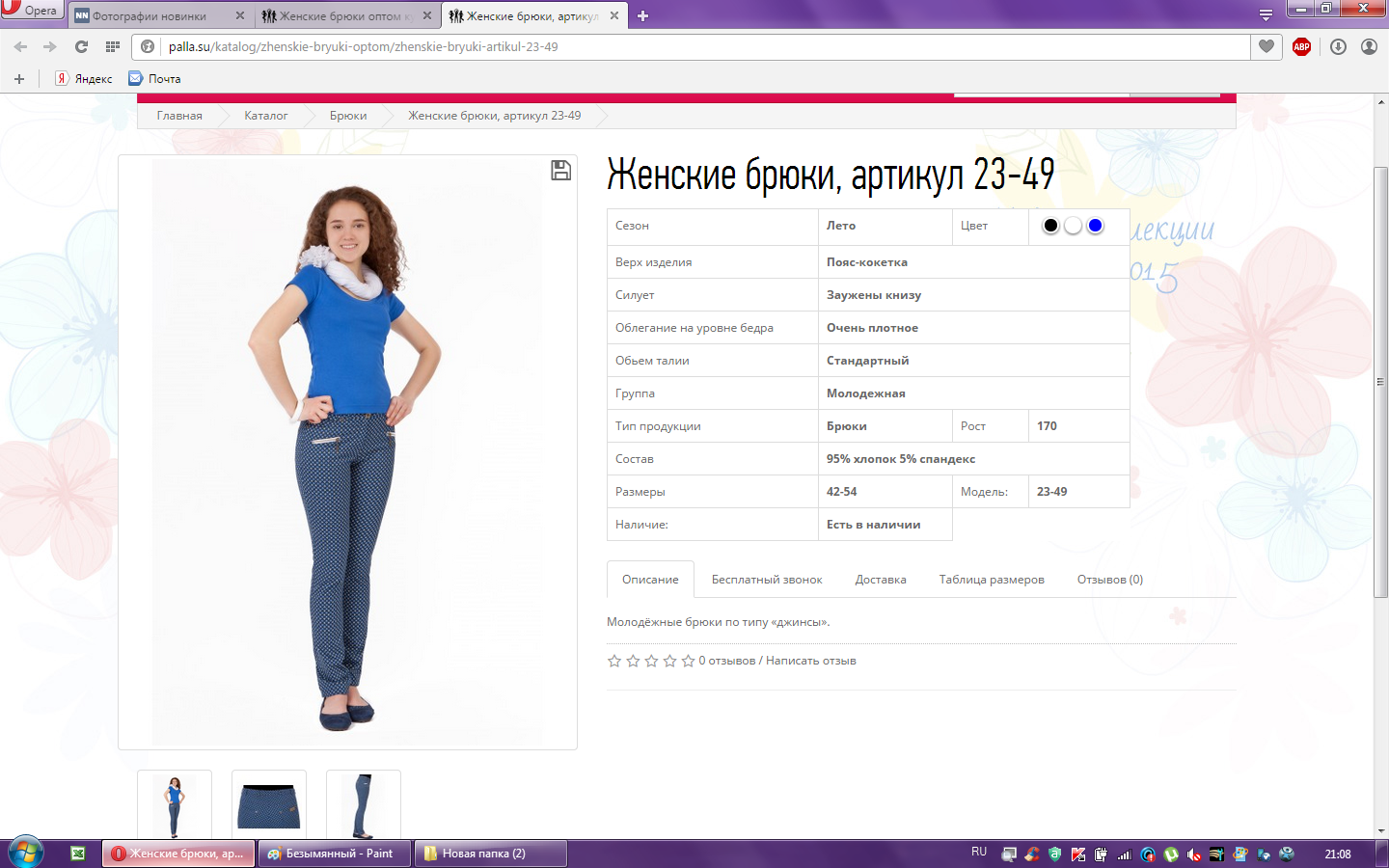Close the Фотографии новинки tab
The height and width of the screenshot is (868, 1389).
pyautogui.click(x=240, y=15)
